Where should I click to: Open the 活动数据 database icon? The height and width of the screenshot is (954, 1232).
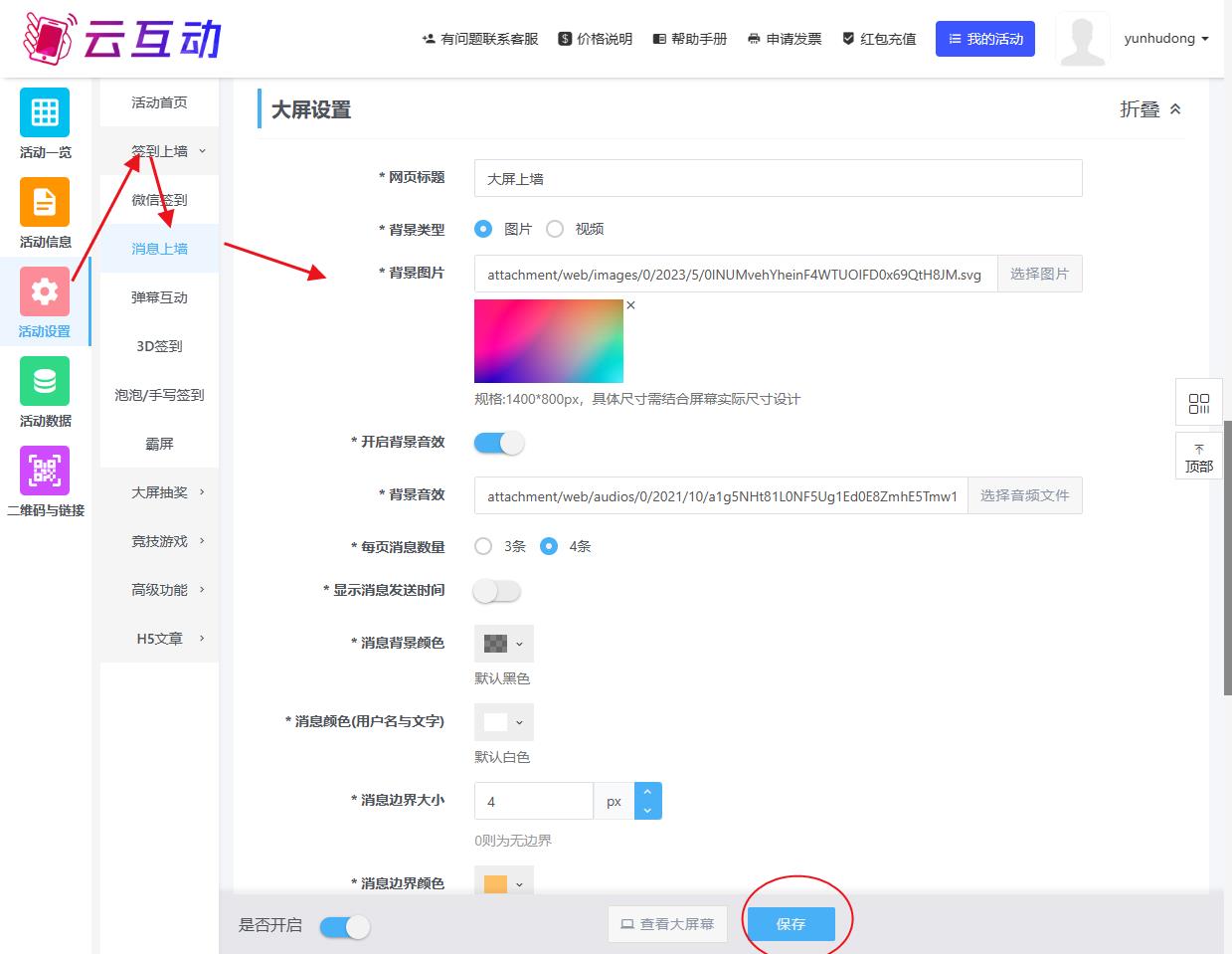tap(45, 382)
